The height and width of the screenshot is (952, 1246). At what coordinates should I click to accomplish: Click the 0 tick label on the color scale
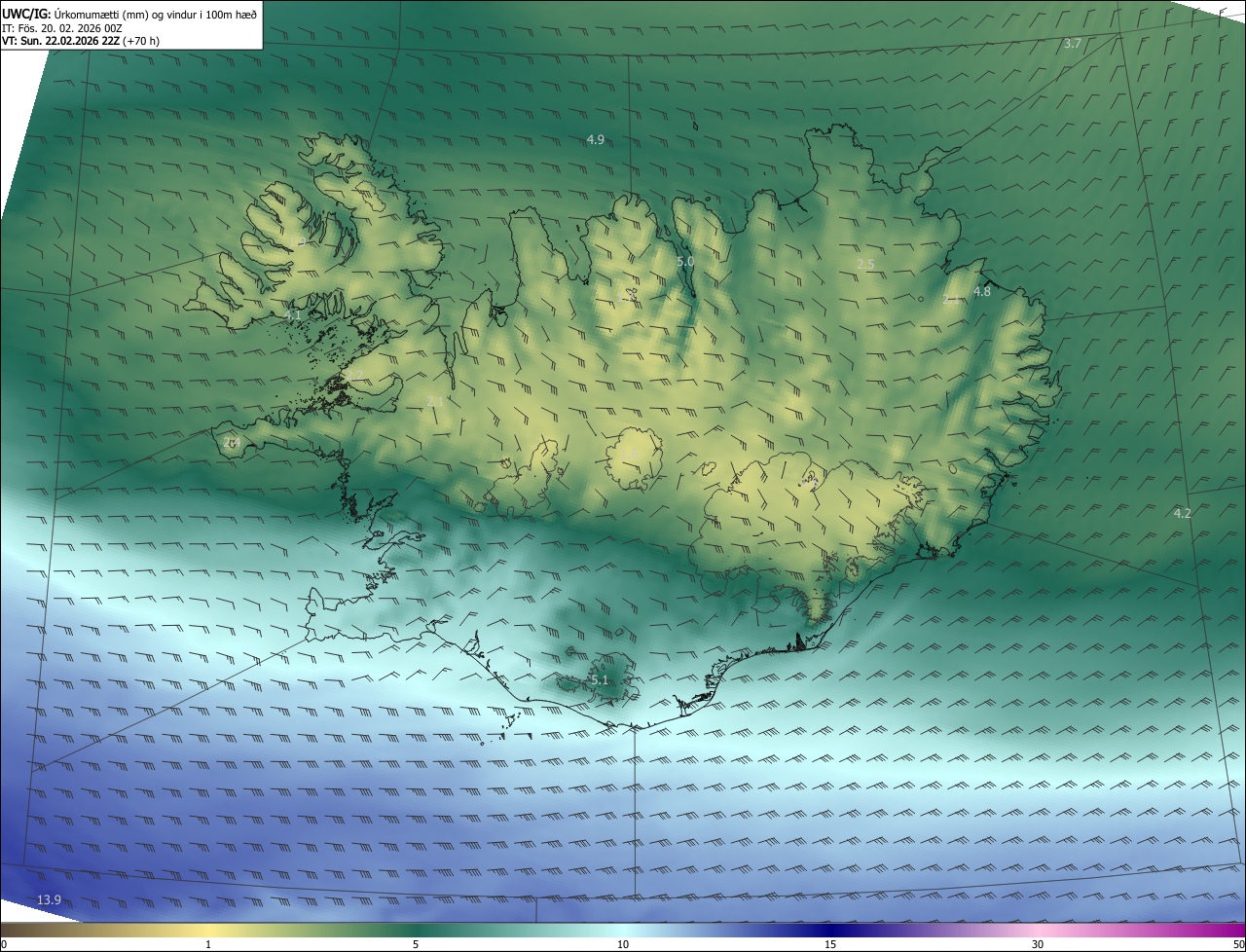(x=4, y=944)
